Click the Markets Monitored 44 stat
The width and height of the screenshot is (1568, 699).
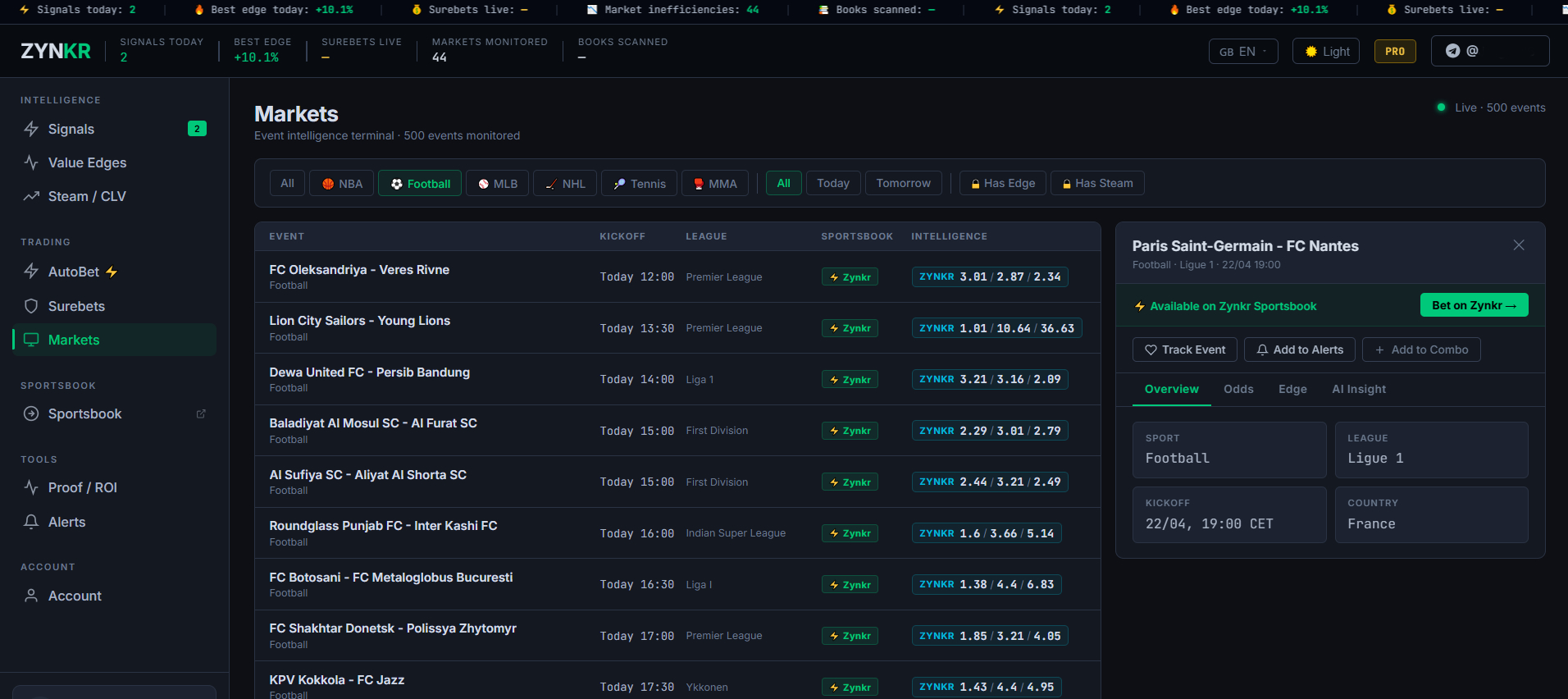[490, 50]
